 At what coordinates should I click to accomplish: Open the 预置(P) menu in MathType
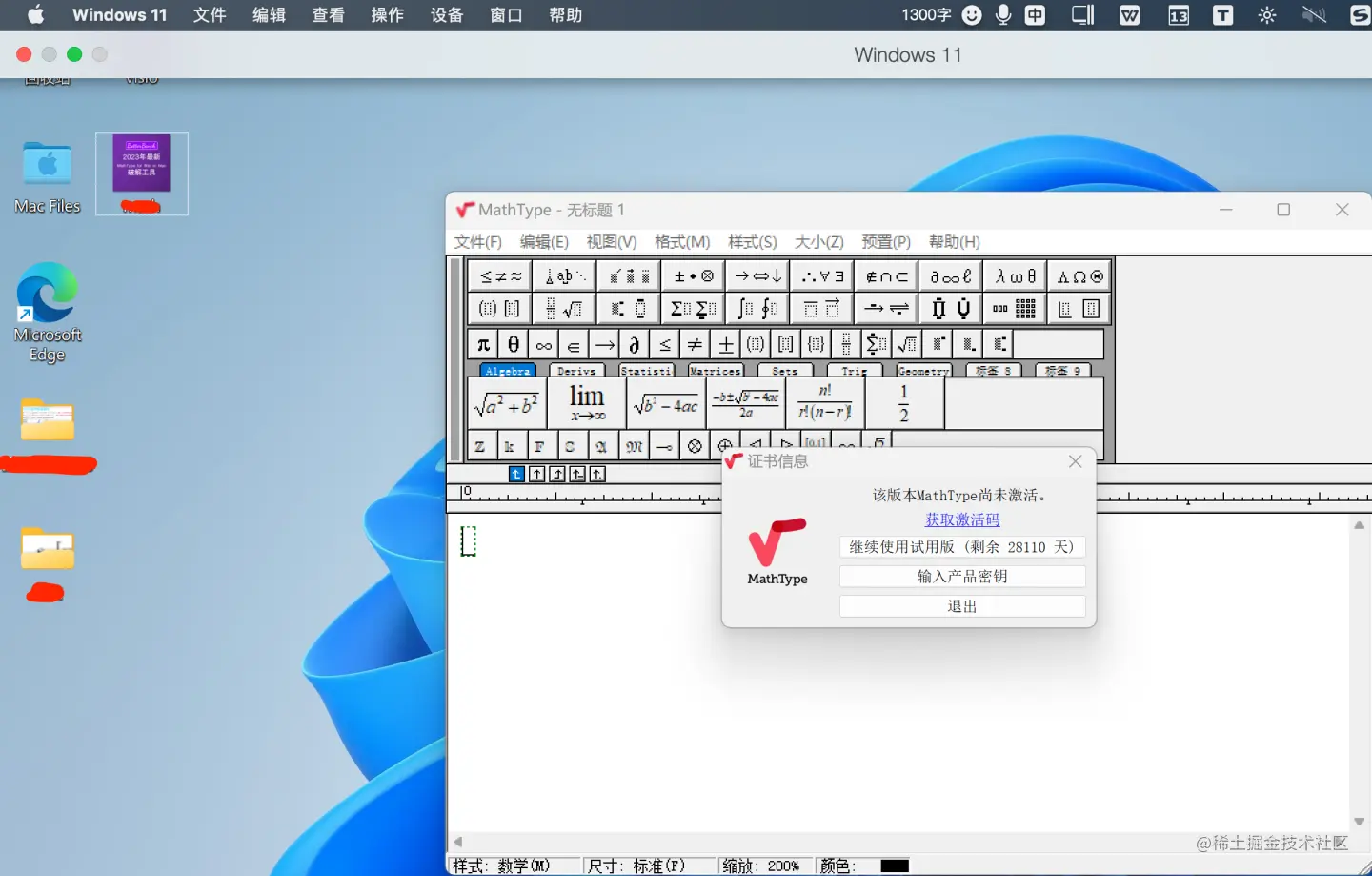pyautogui.click(x=886, y=242)
